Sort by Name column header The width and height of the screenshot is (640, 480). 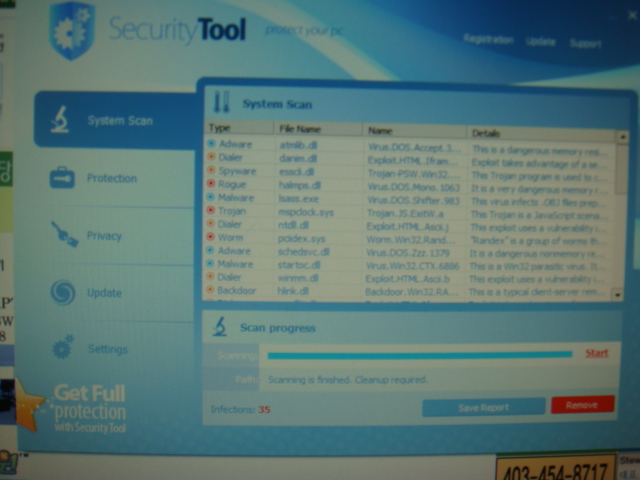click(x=415, y=131)
